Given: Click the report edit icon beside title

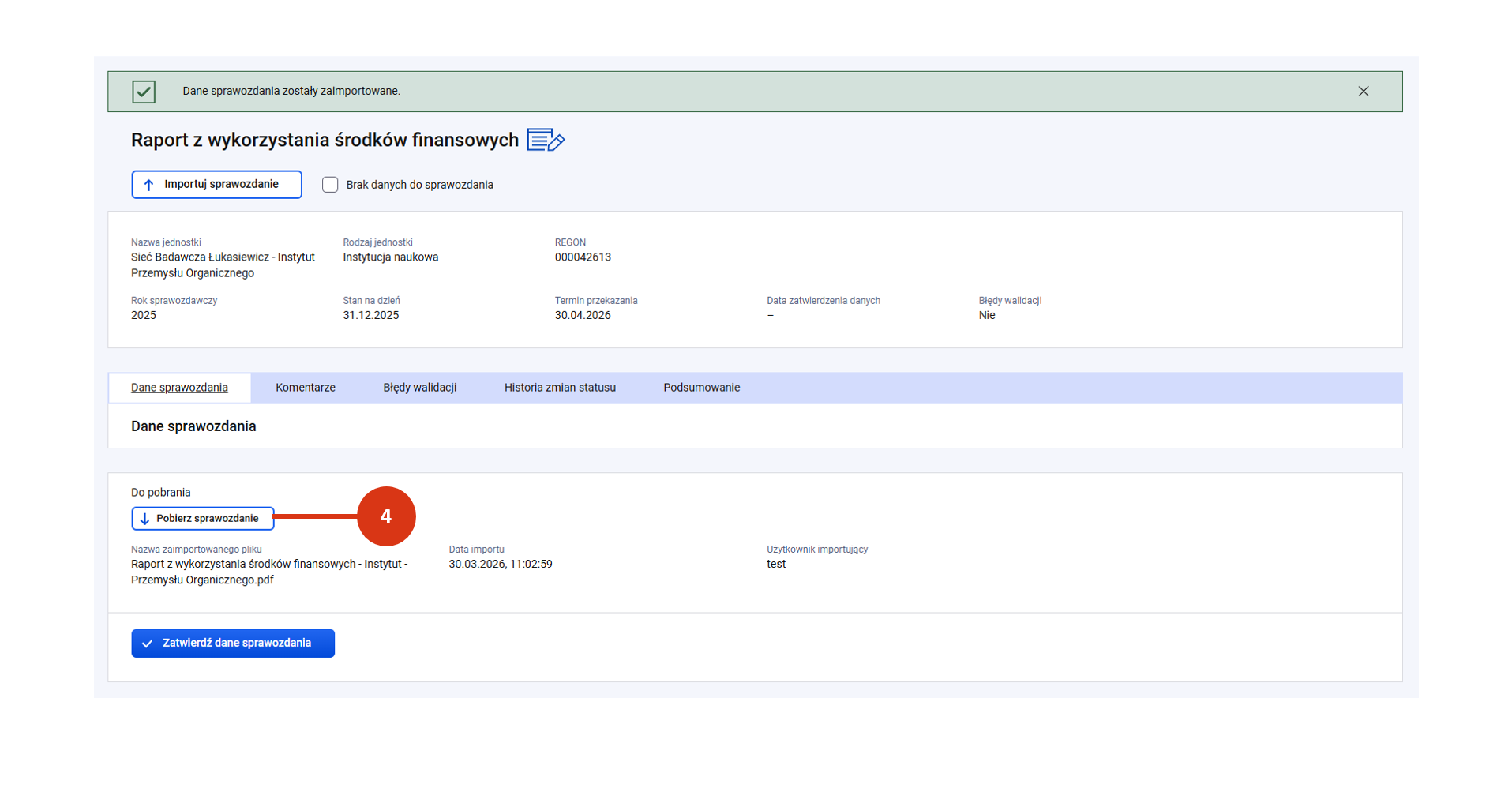Looking at the screenshot, I should tap(546, 141).
